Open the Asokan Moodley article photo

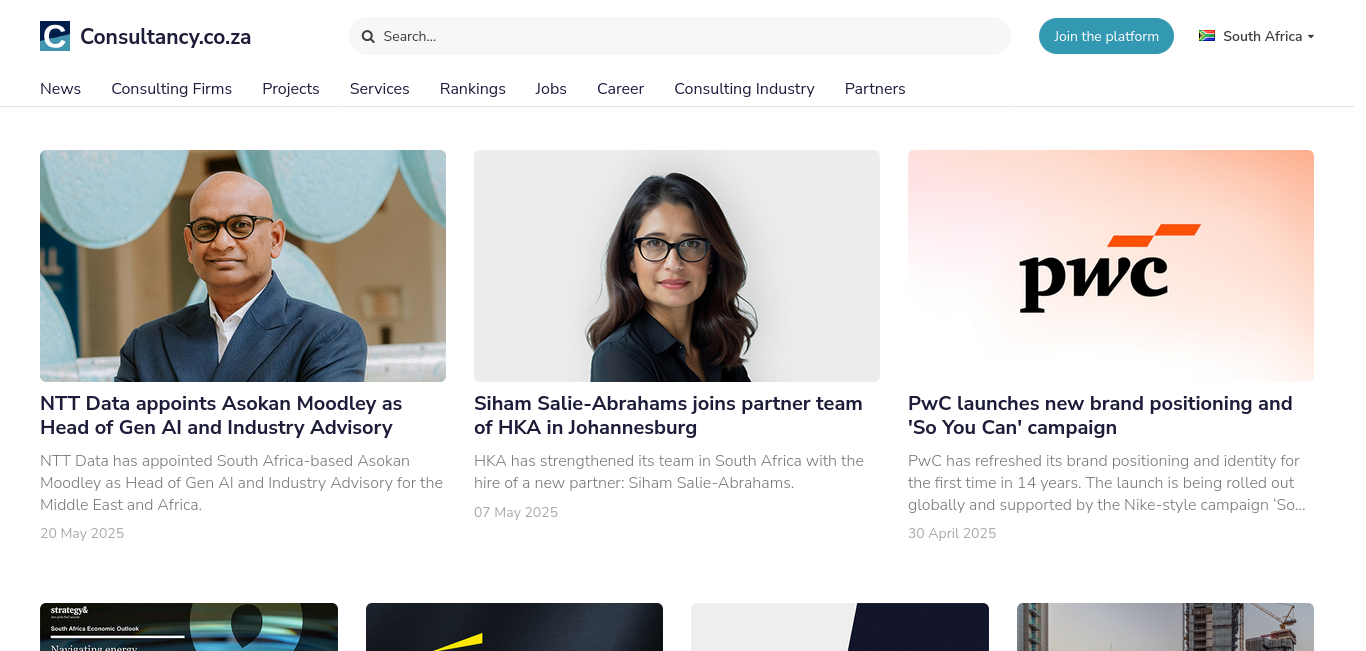pyautogui.click(x=243, y=266)
